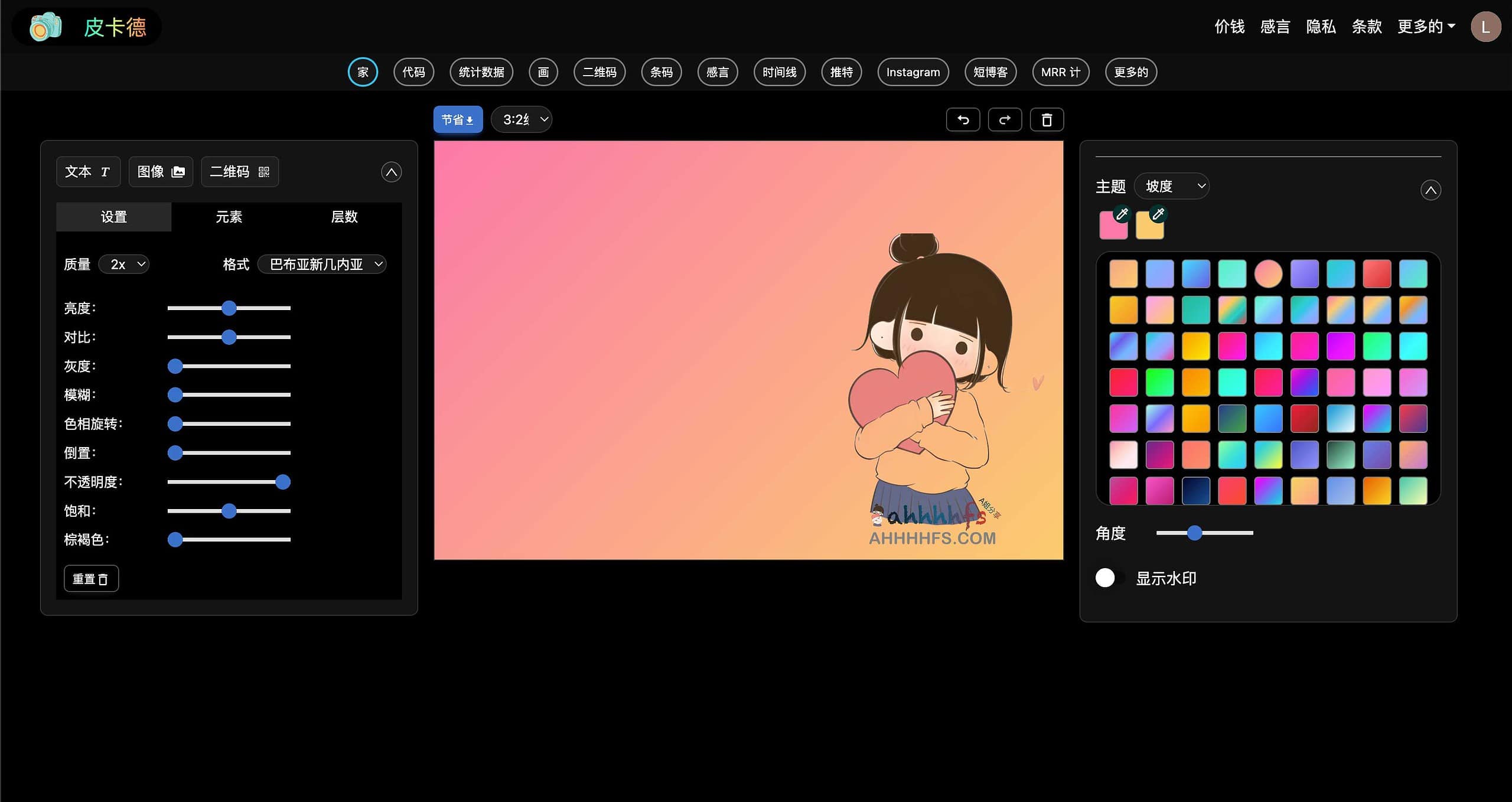Screen dimensions: 1512x802
Task: Click the trash can delete icon
Action: coord(1047,120)
